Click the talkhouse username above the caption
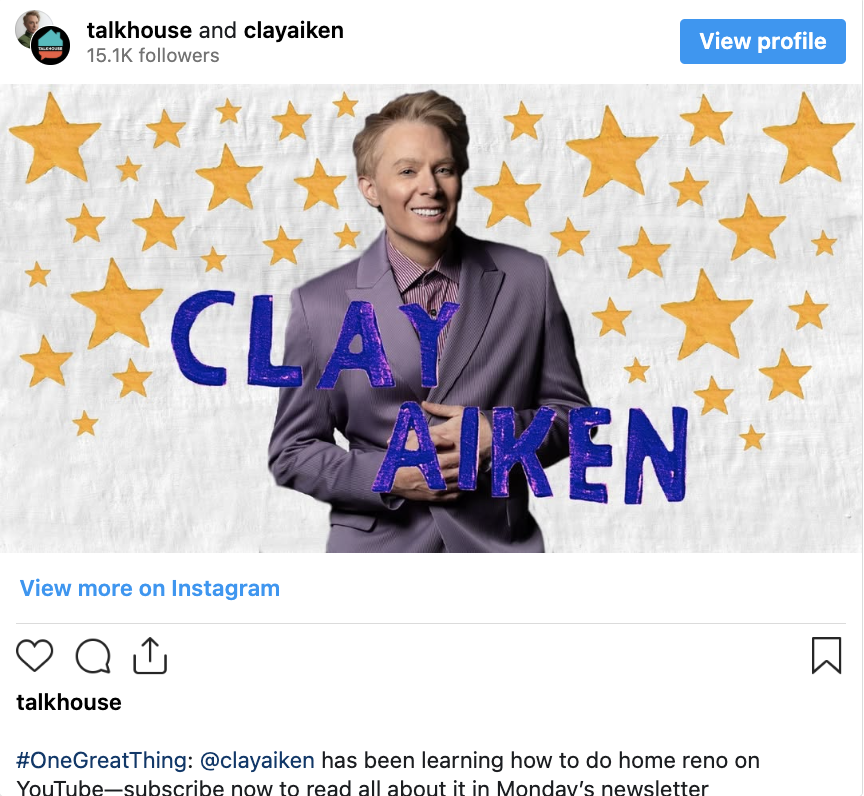864x796 pixels. (x=69, y=702)
